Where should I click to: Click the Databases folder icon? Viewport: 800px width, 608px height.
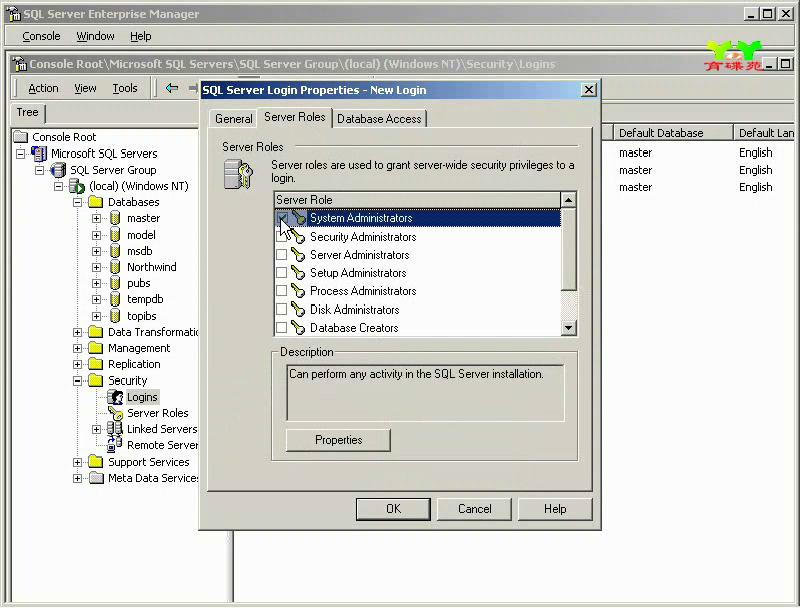click(95, 202)
